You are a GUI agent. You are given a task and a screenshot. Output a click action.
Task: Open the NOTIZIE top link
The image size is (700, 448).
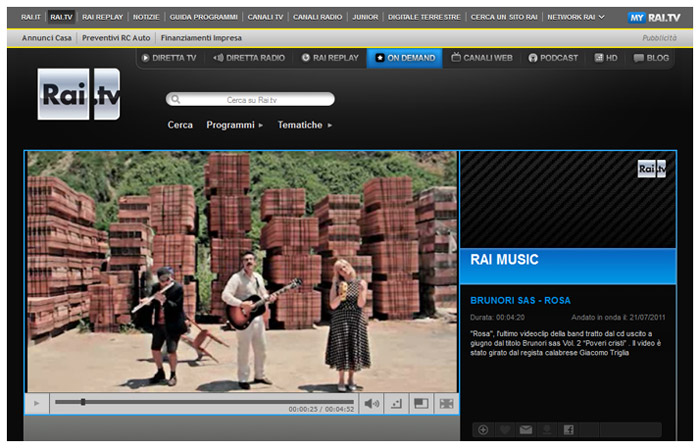[146, 17]
